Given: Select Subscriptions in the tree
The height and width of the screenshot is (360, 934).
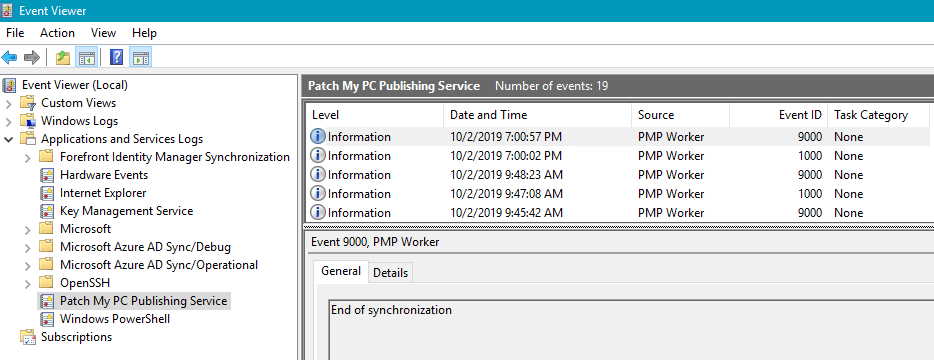Looking at the screenshot, I should coord(76,337).
